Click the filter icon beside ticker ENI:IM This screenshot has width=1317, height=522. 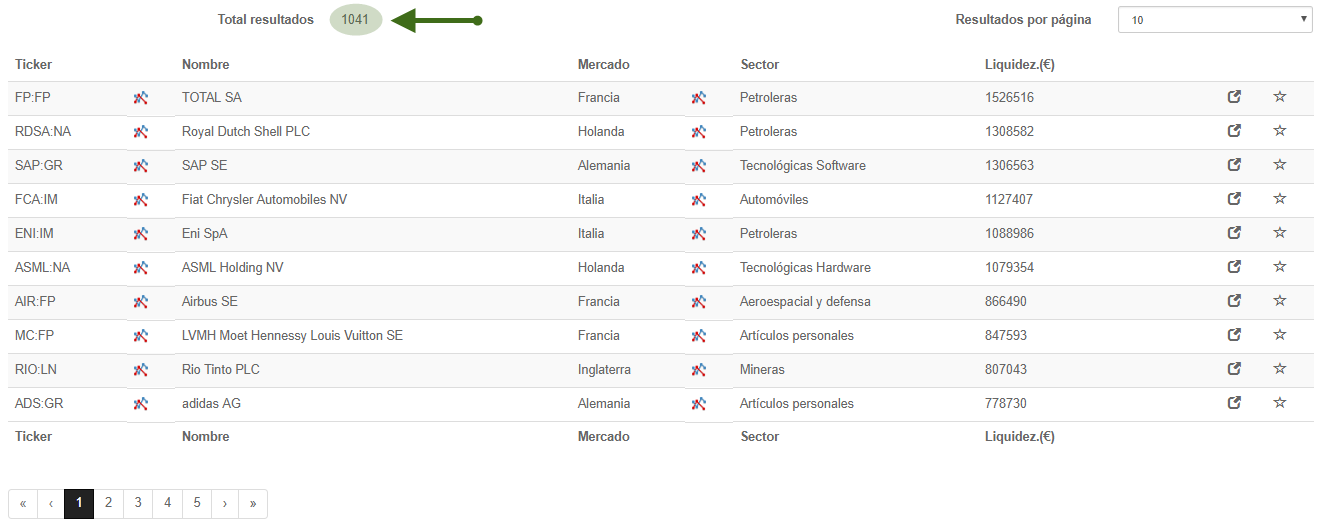click(x=141, y=234)
